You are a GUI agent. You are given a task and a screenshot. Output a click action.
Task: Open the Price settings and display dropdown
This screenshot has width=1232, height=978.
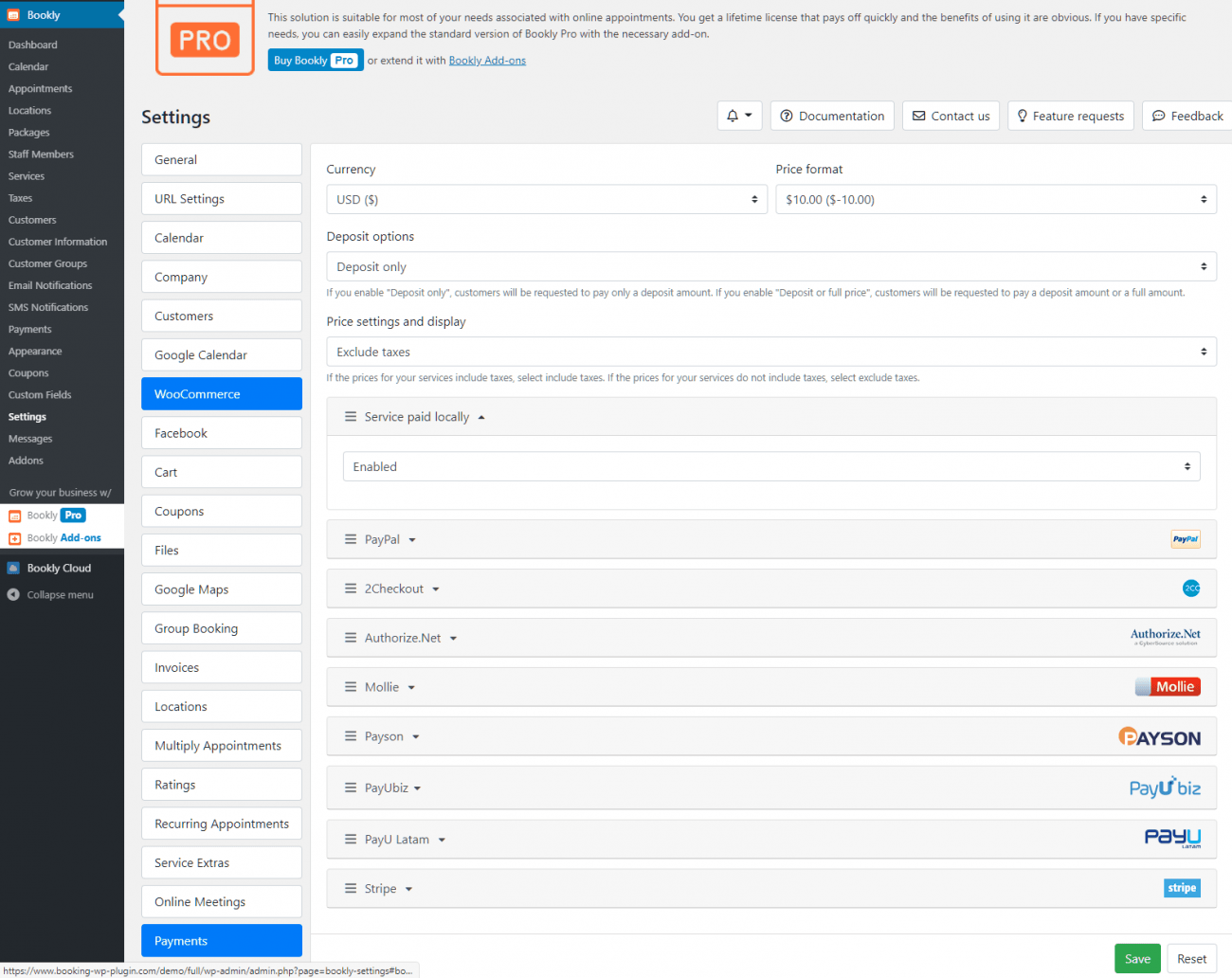(x=771, y=352)
